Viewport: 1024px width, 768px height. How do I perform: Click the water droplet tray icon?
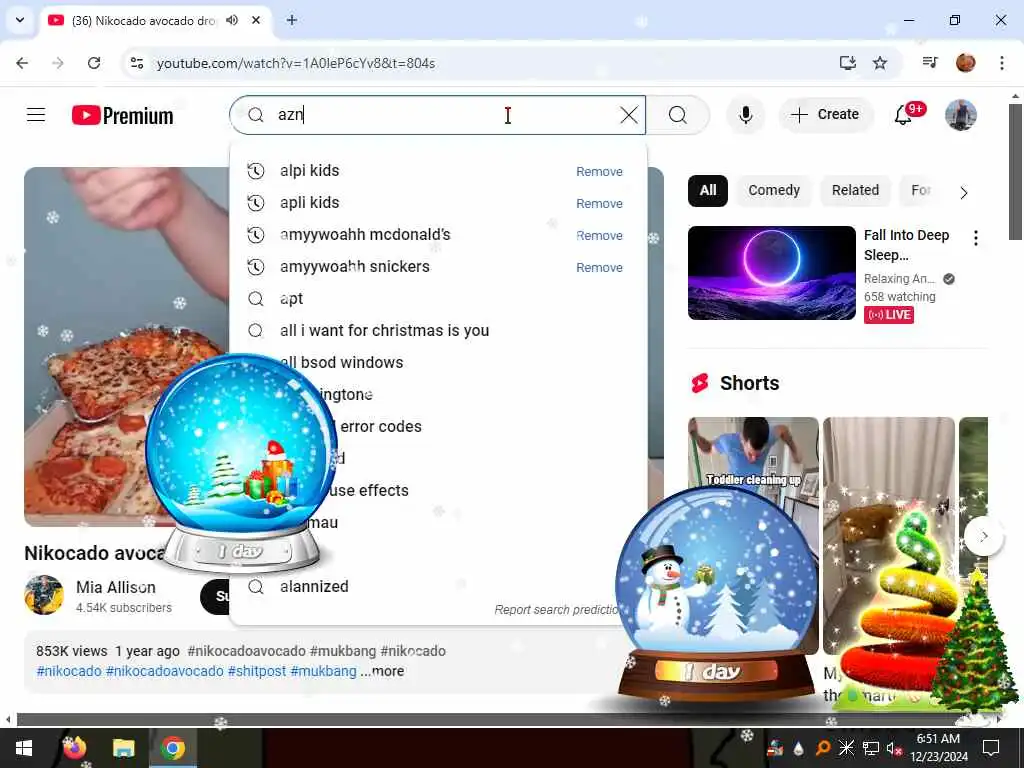799,748
